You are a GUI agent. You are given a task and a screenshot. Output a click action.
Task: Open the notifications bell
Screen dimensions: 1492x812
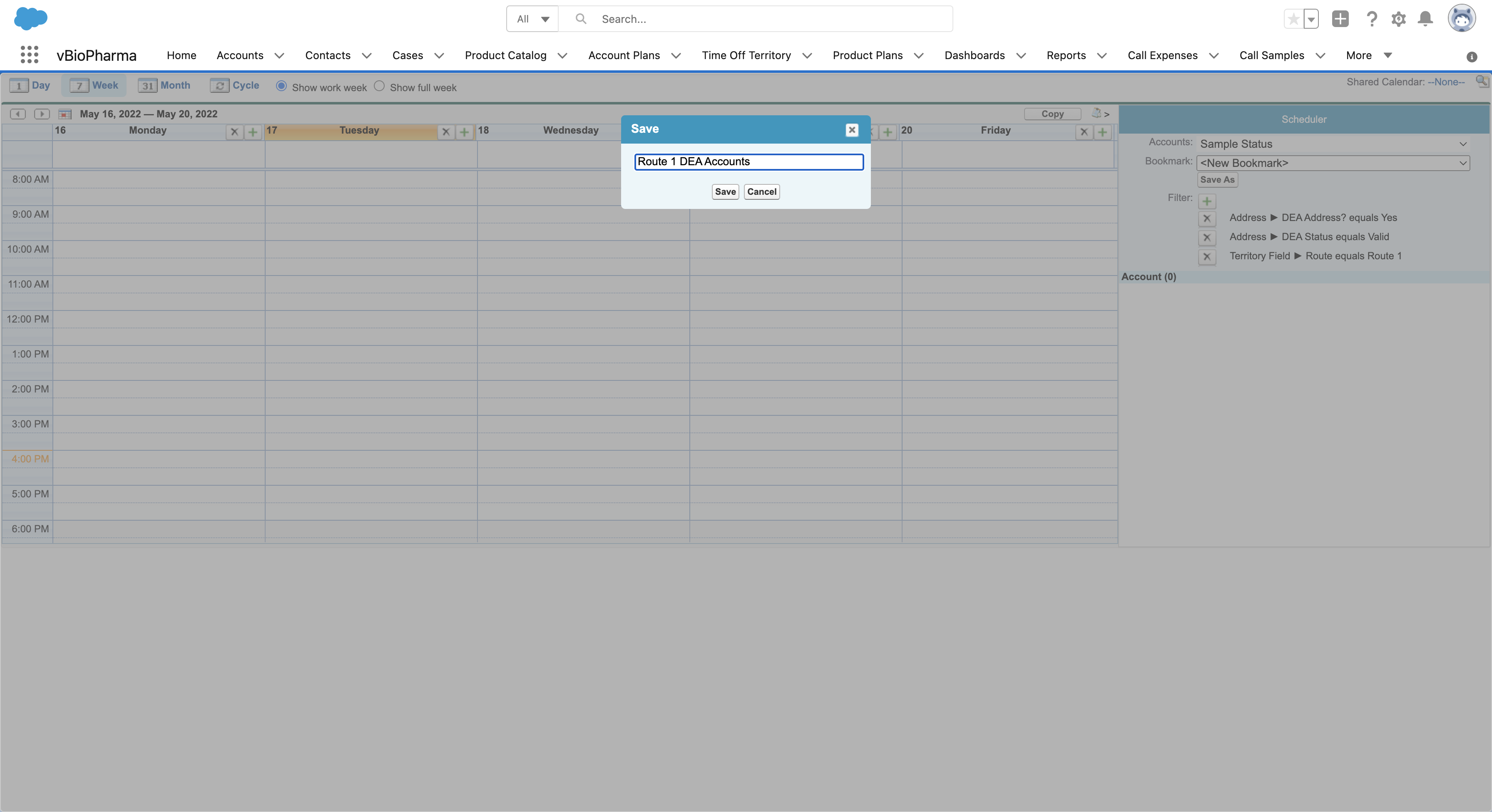pos(1425,19)
